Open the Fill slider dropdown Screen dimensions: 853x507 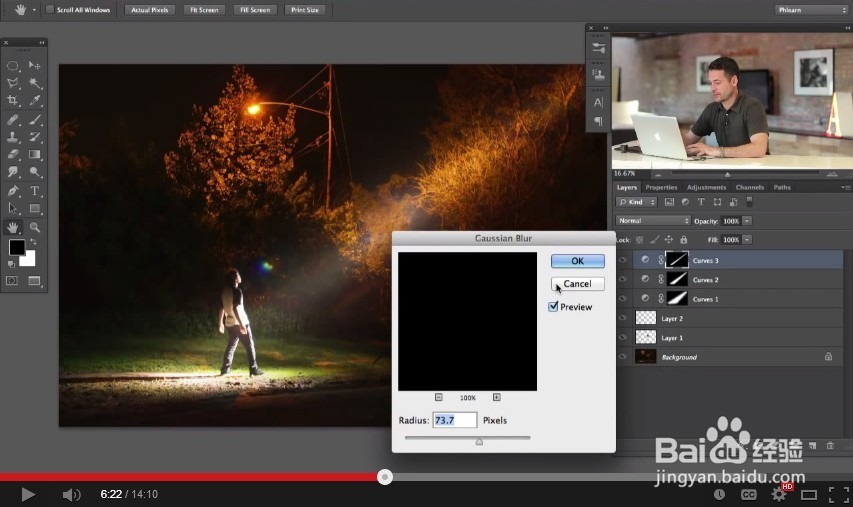[x=747, y=240]
